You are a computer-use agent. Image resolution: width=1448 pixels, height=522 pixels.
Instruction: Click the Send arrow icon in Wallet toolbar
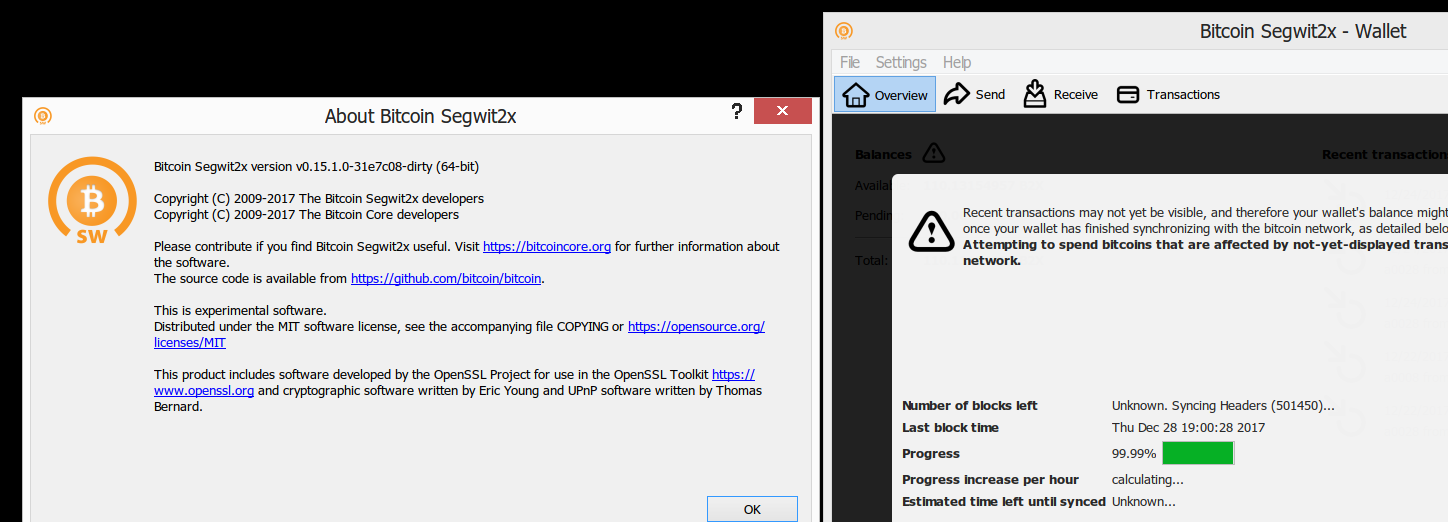tap(957, 94)
